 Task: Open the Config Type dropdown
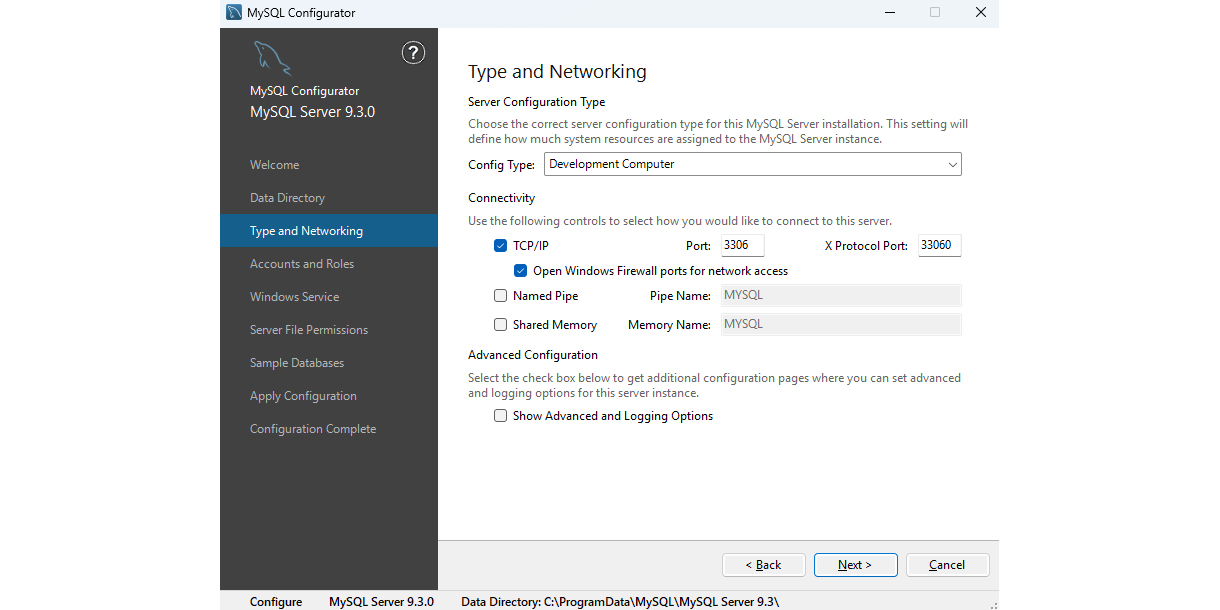tap(753, 164)
